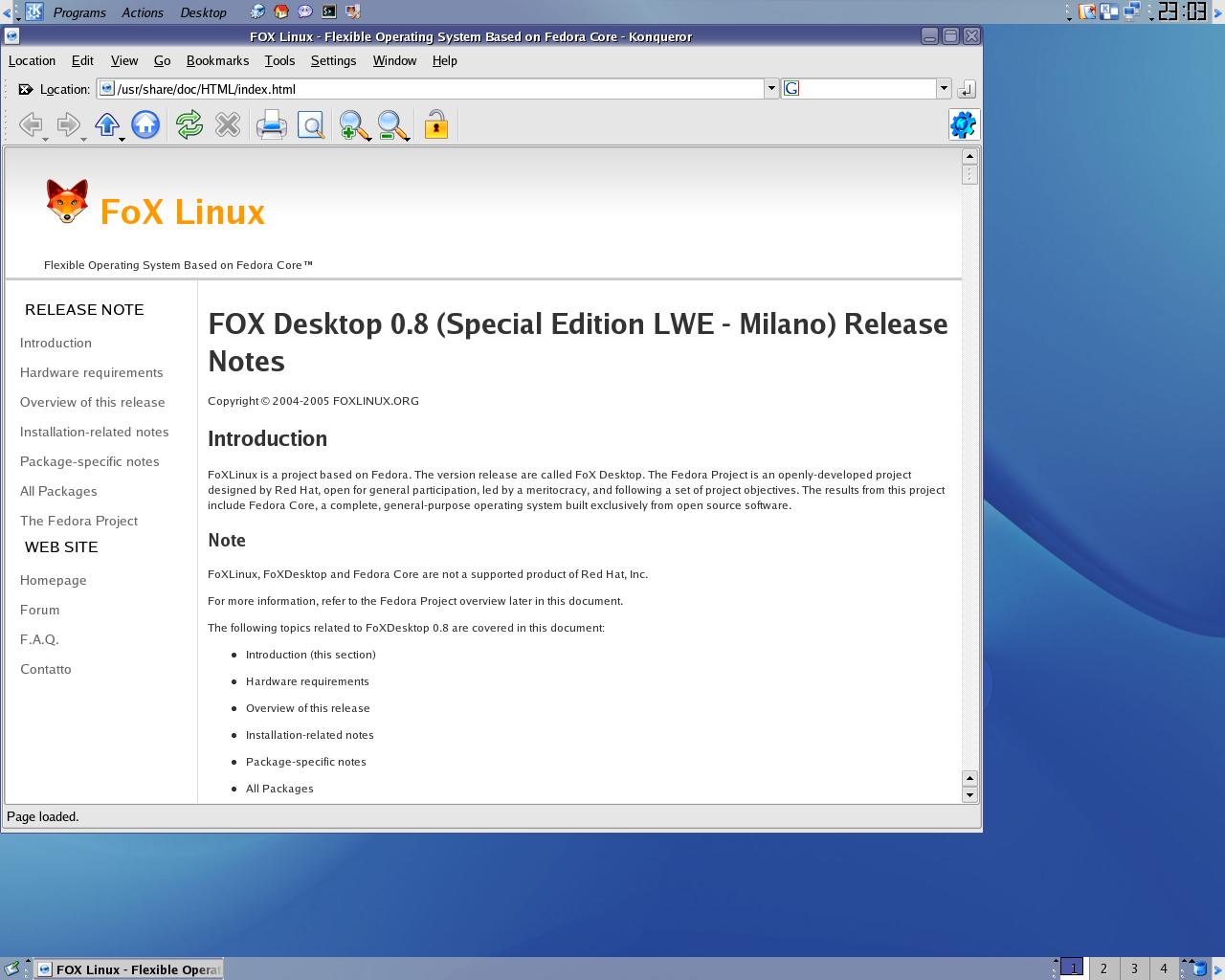The width and height of the screenshot is (1225, 980).
Task: Click the KDE desktop pager tray icon
Action: pyautogui.click(x=1109, y=11)
